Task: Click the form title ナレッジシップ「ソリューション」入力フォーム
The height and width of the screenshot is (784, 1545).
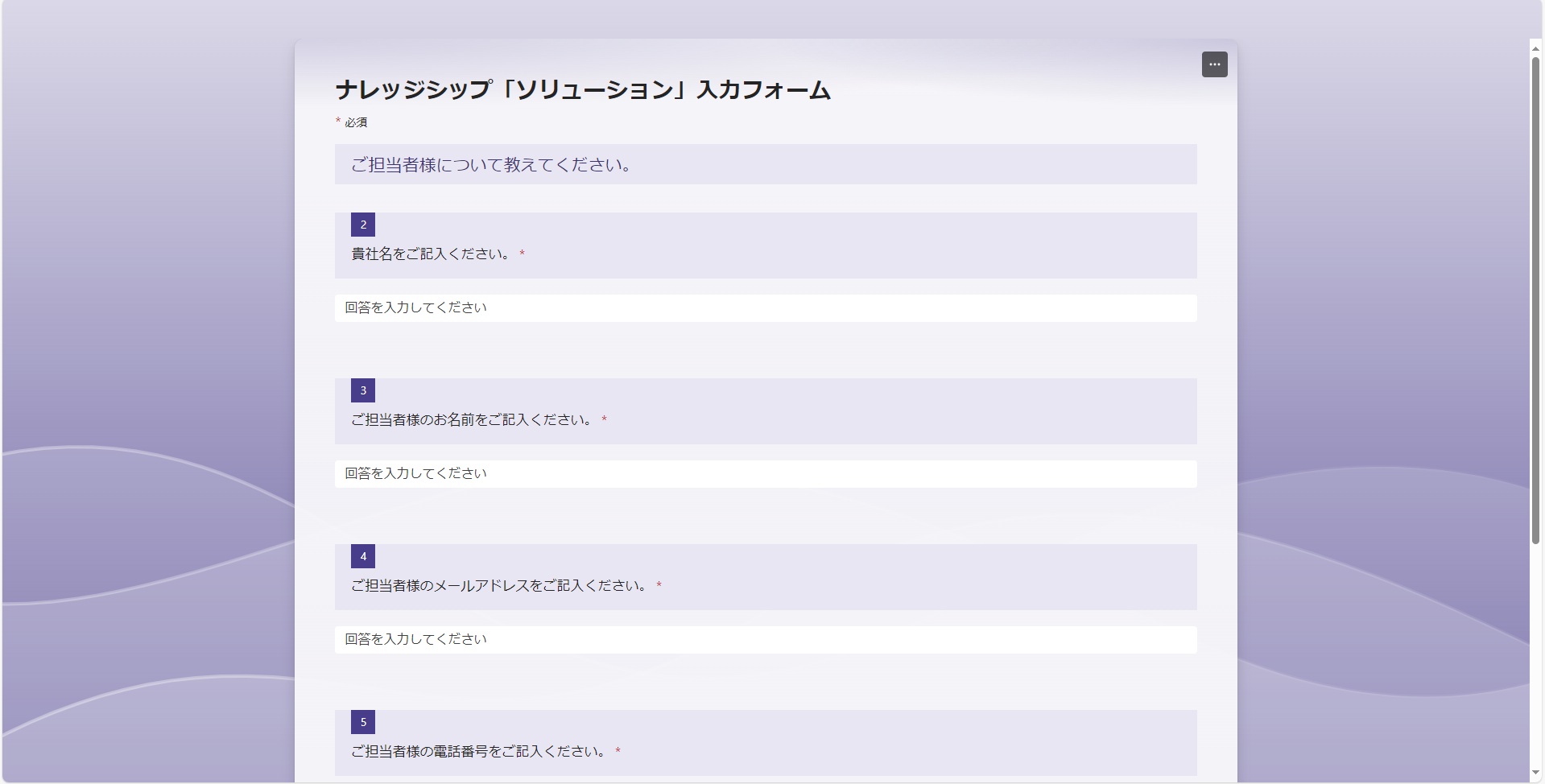Action: tap(583, 89)
